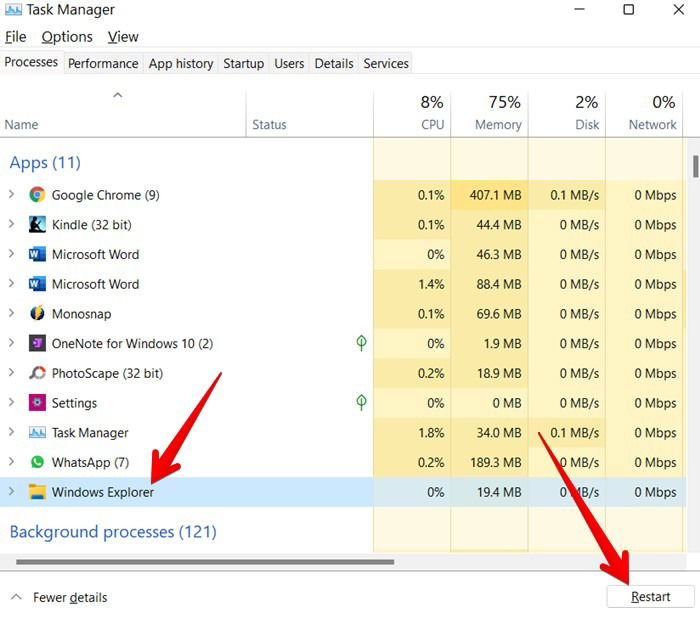700x618 pixels.
Task: Click the Settings gear app icon
Action: (x=37, y=403)
